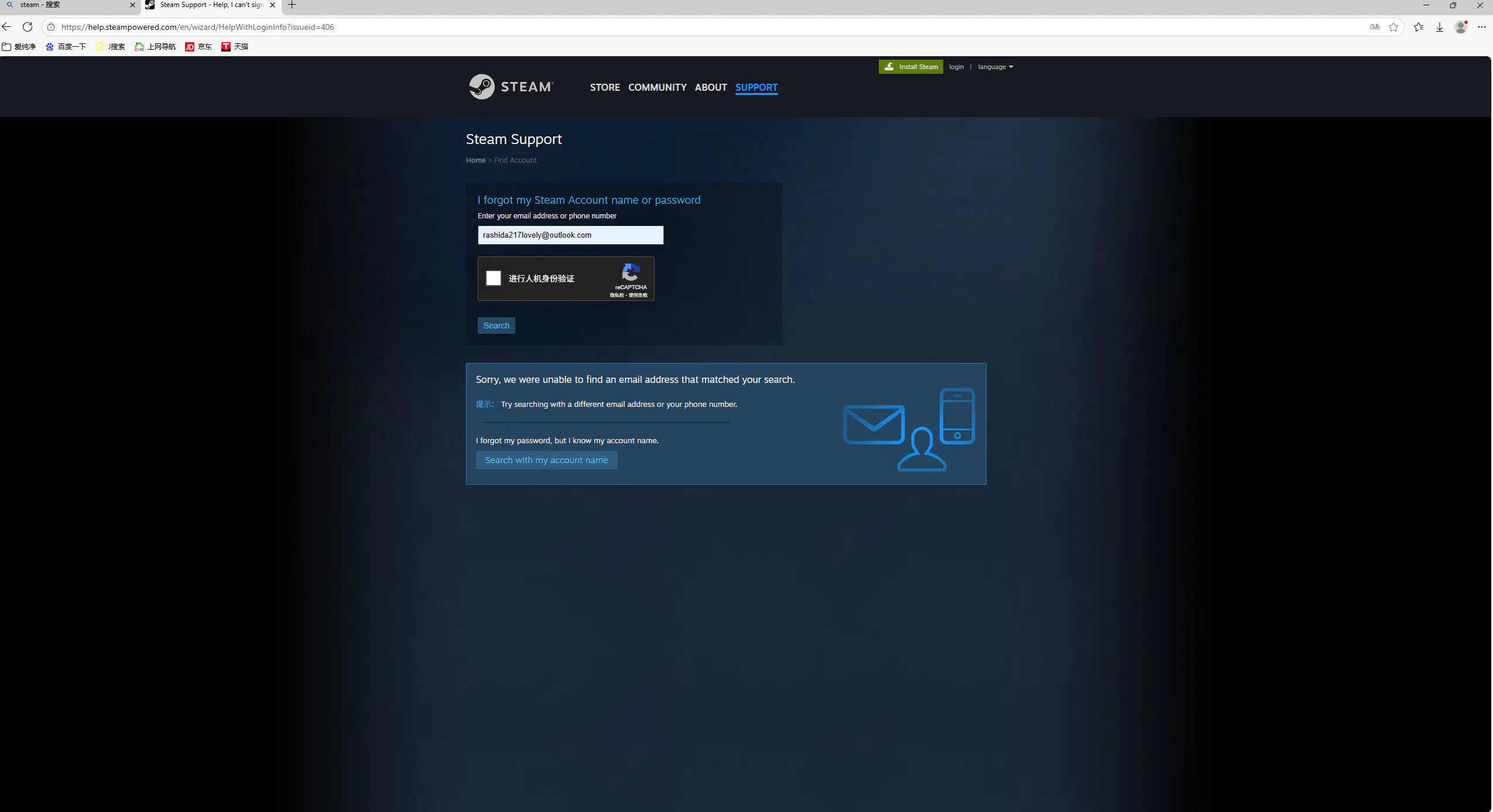The width and height of the screenshot is (1493, 812).
Task: Check the reCAPTCHA human verification box
Action: (494, 278)
